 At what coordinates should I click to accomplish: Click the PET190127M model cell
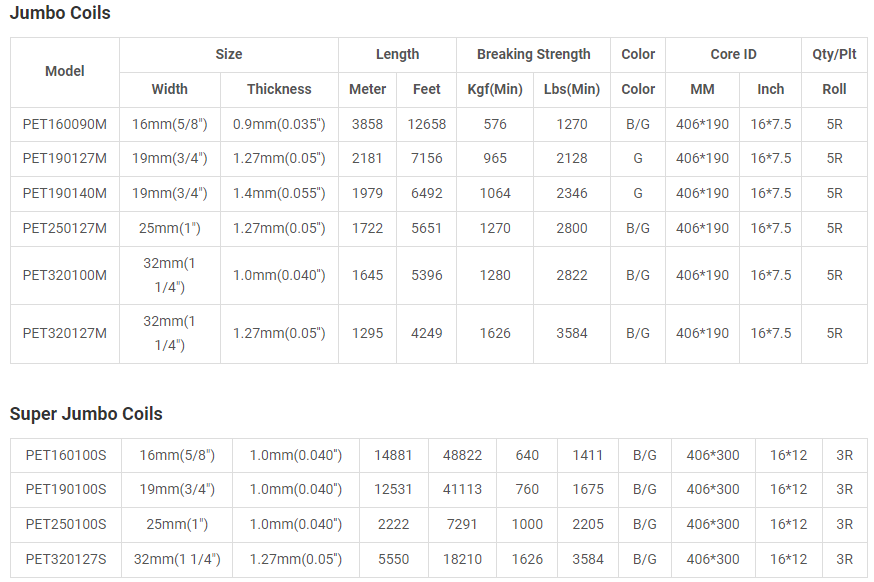65,158
